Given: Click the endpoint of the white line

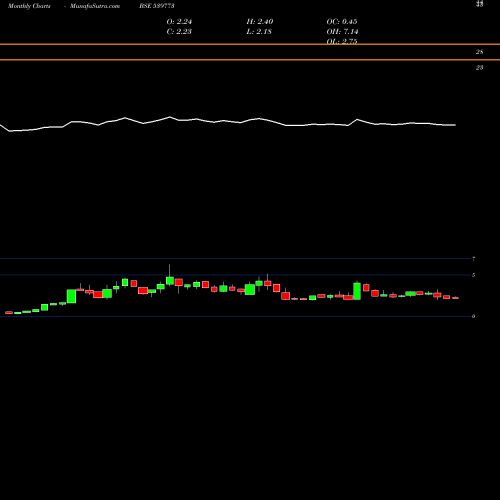Looking at the screenshot, I should [455, 125].
